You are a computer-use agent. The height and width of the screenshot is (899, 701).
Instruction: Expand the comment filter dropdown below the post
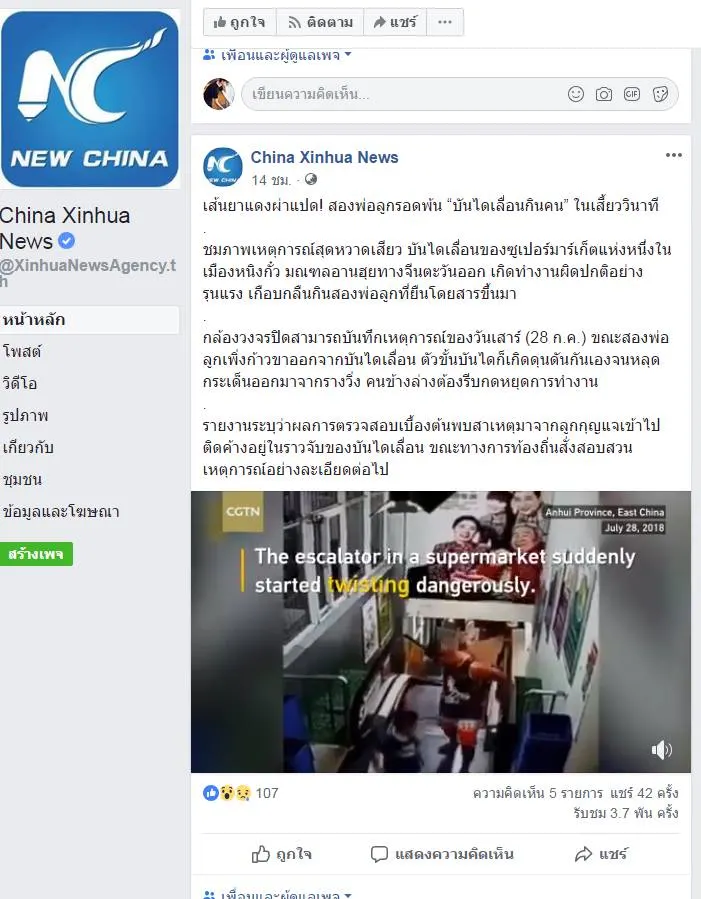coord(277,894)
